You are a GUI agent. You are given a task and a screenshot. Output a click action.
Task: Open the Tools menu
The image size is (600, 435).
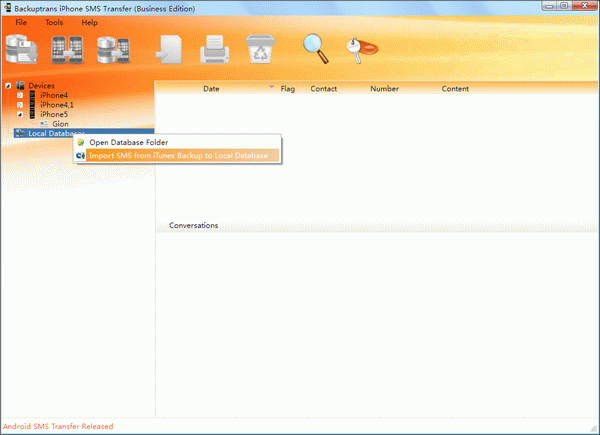pos(54,23)
